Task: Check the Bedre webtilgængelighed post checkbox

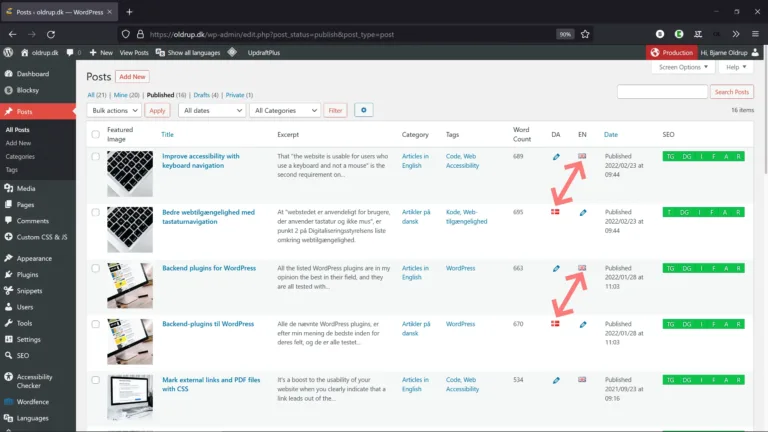Action: pyautogui.click(x=96, y=213)
